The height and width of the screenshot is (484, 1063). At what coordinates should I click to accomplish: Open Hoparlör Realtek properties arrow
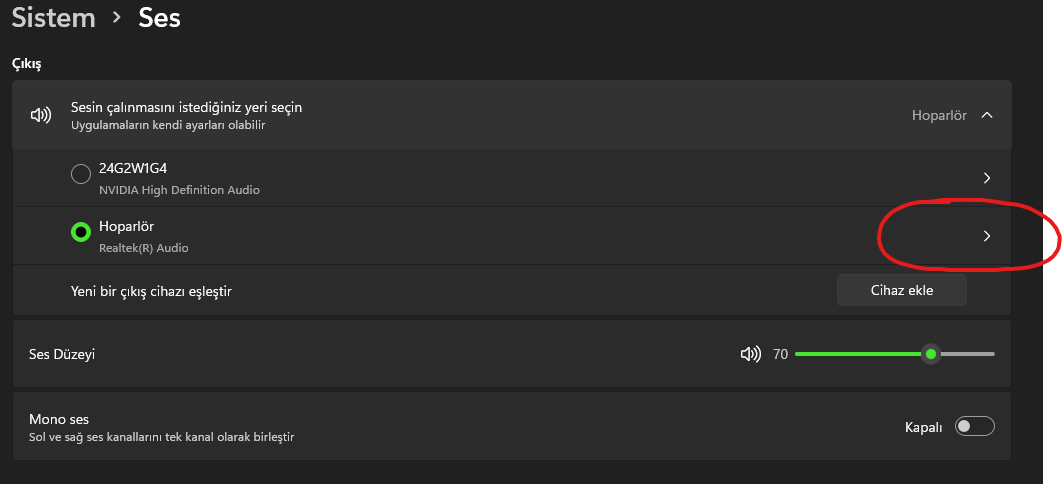(x=986, y=236)
